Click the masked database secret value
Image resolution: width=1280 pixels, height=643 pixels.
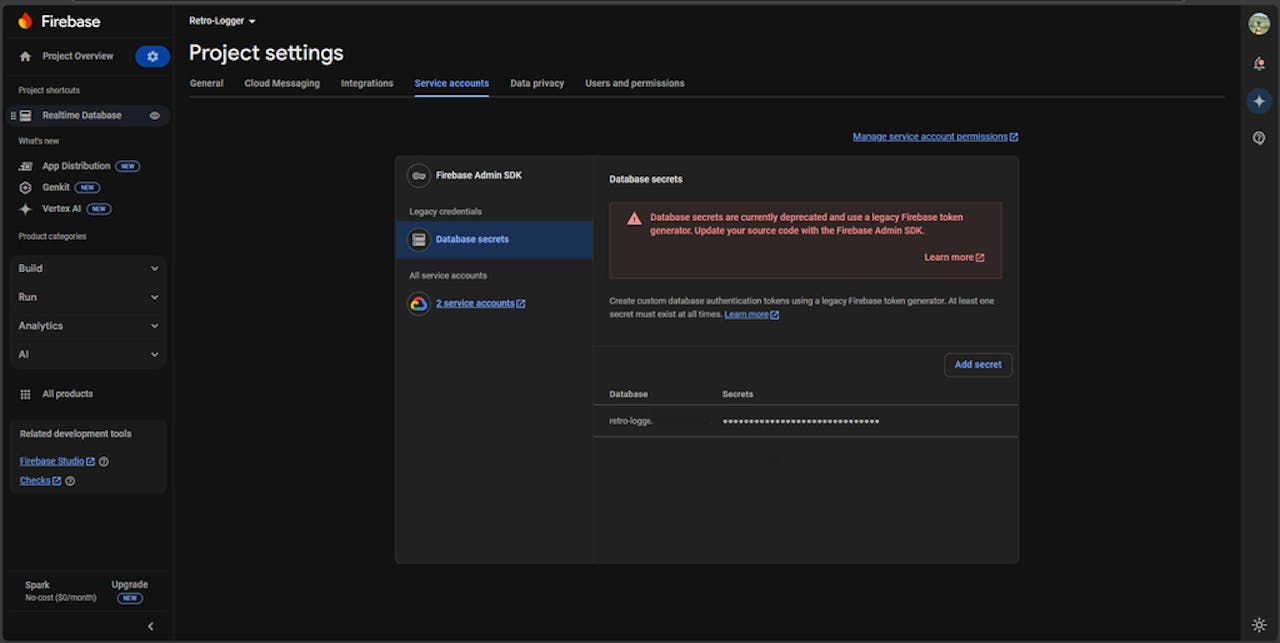[x=800, y=422]
